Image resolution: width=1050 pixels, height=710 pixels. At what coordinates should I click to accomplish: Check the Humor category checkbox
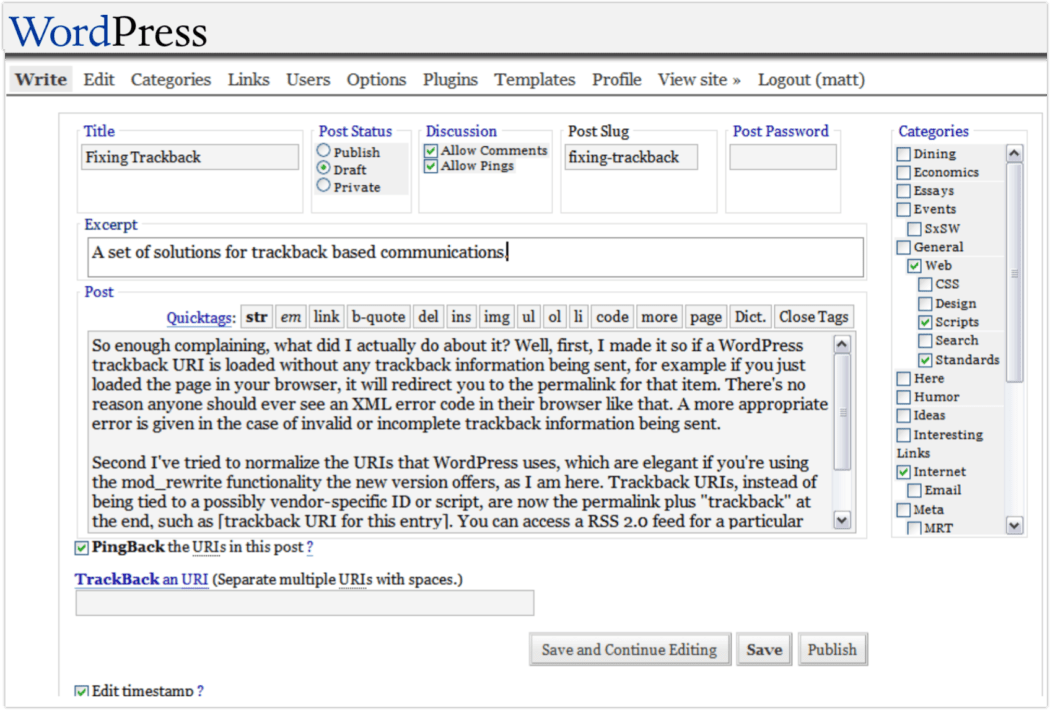904,397
